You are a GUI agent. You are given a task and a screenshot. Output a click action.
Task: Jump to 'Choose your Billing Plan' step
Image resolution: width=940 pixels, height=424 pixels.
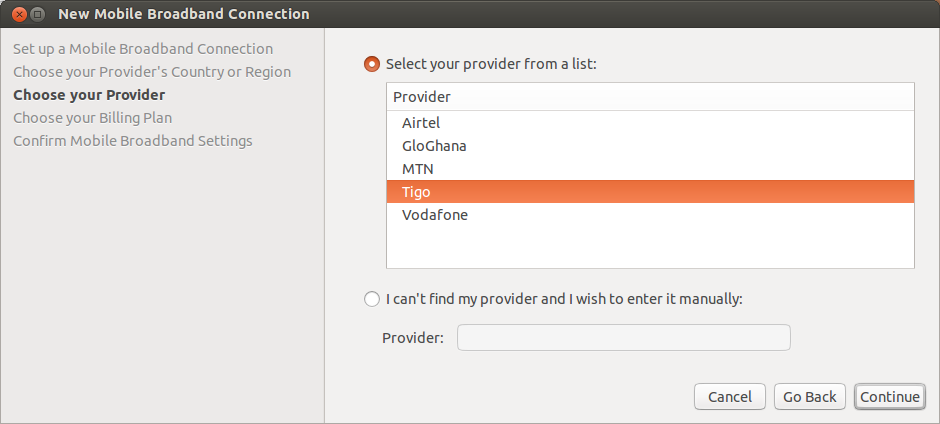pos(92,118)
